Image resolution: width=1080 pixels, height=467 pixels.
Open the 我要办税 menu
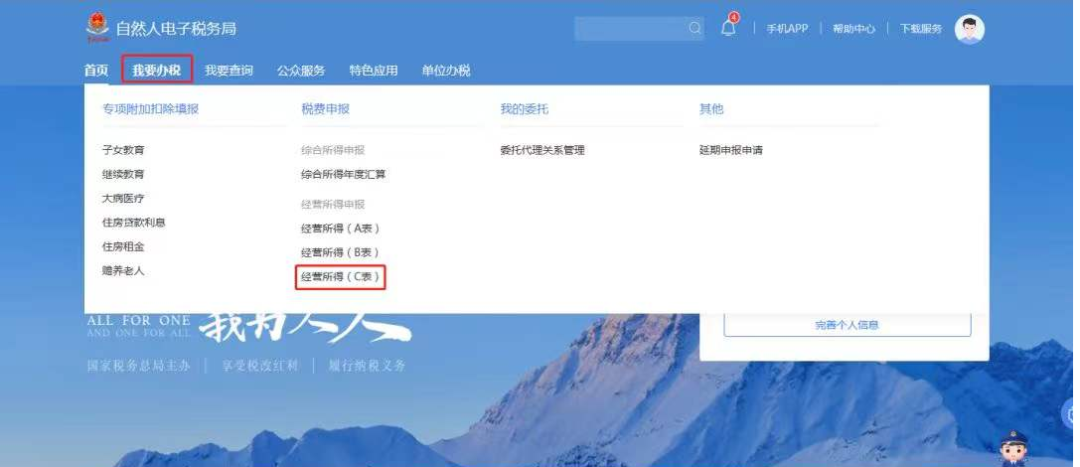click(x=156, y=70)
